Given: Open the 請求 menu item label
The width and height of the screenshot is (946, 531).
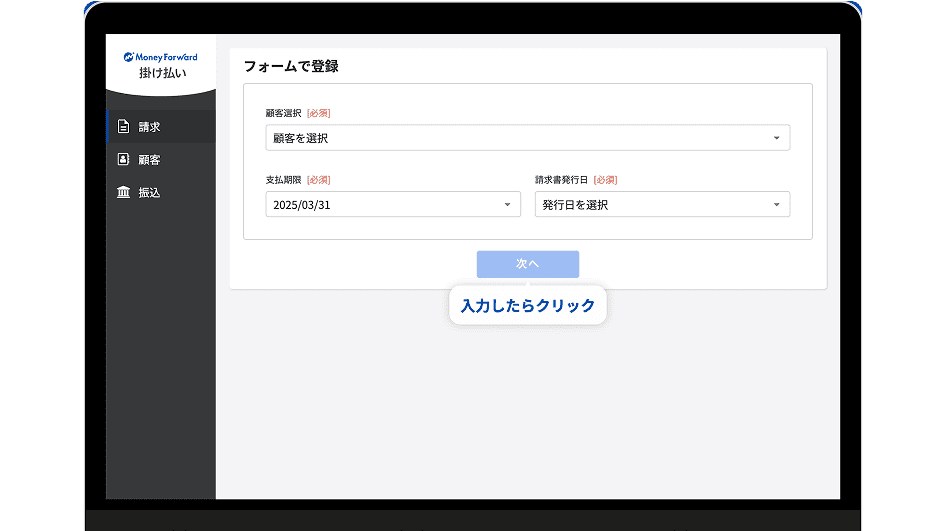Looking at the screenshot, I should pos(150,127).
